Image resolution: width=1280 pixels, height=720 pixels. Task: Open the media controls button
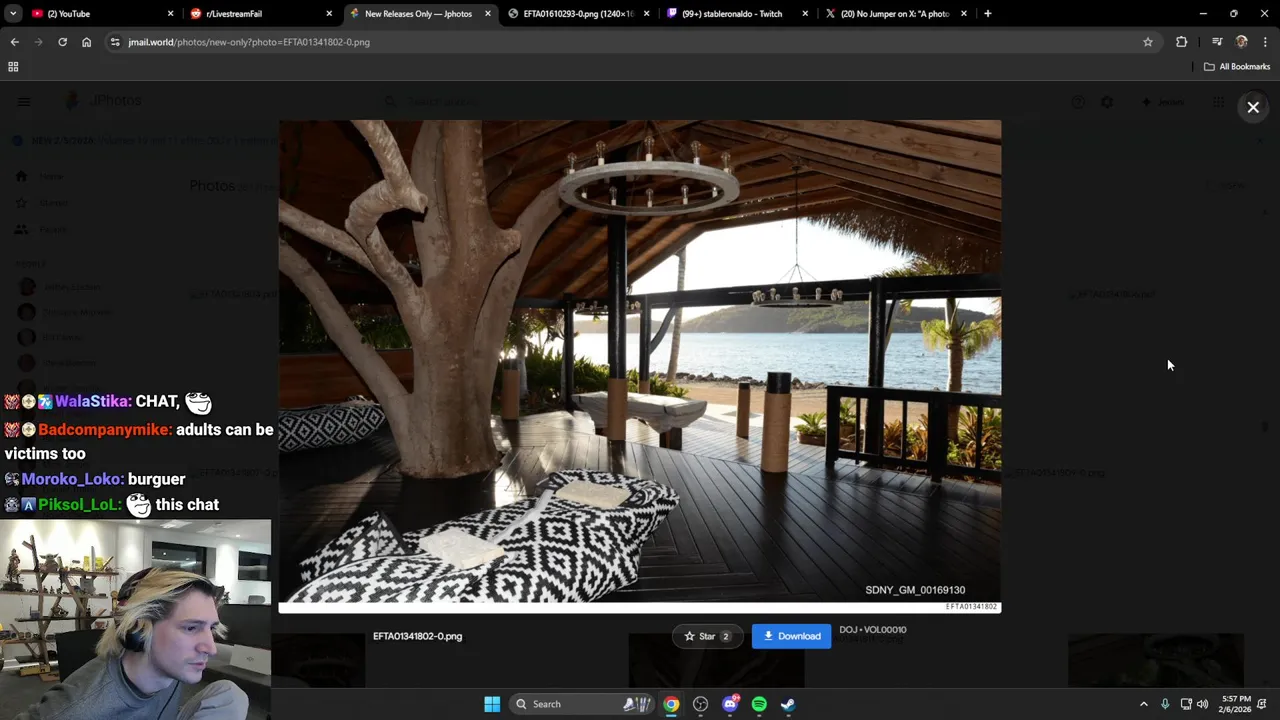[x=1217, y=42]
